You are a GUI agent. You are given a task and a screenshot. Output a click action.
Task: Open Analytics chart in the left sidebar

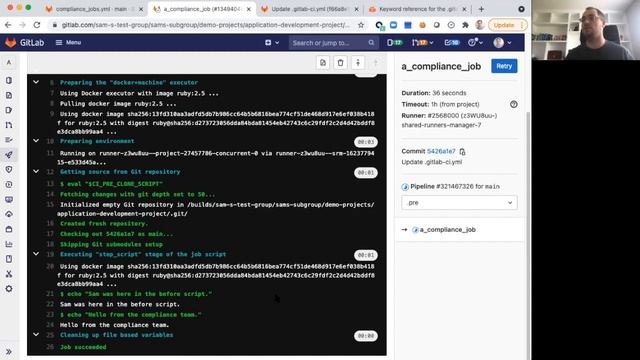point(9,244)
